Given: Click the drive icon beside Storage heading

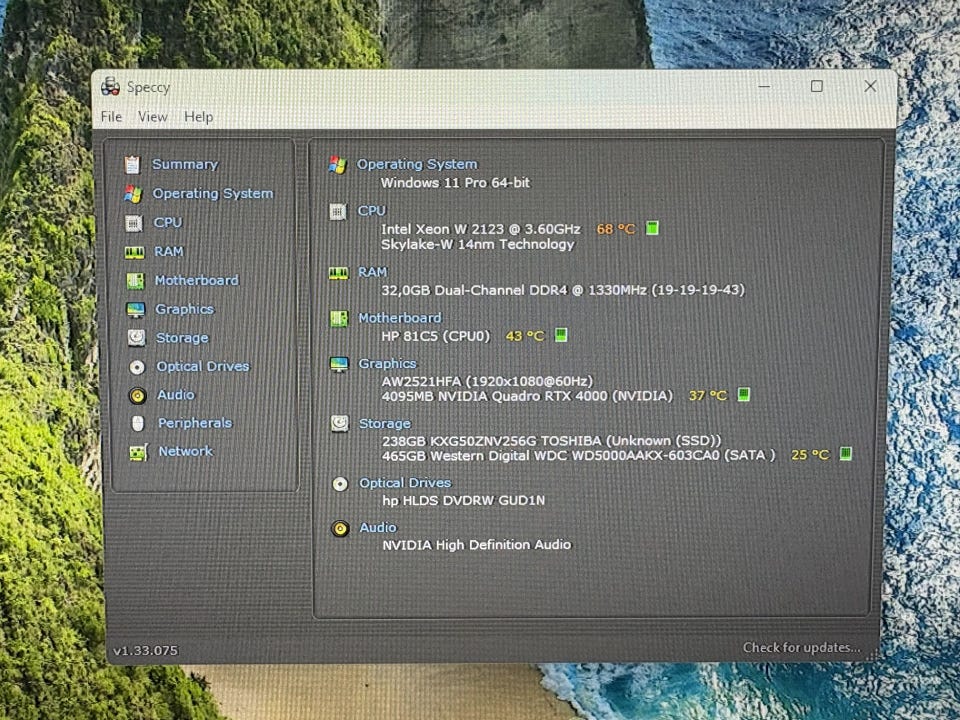Looking at the screenshot, I should click(x=339, y=423).
